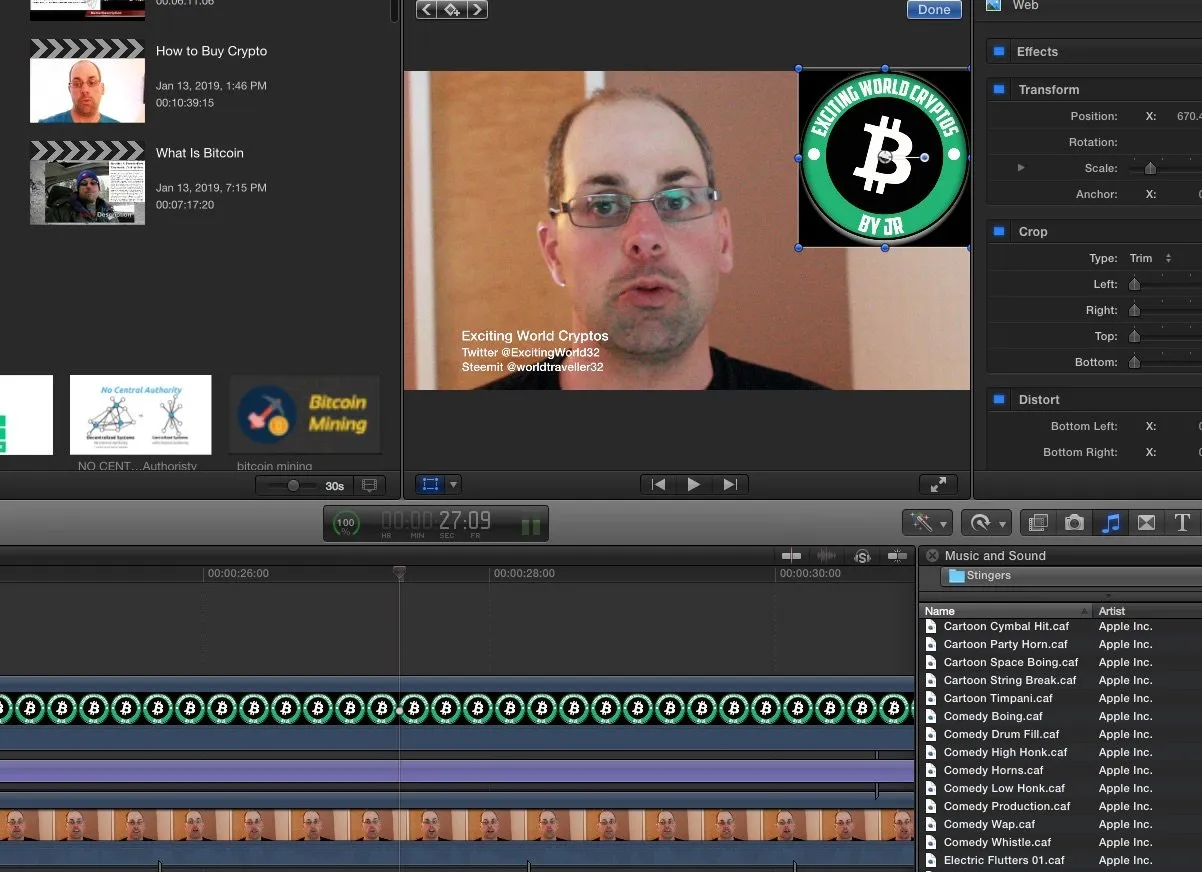Select Cartoon Timpani.caf

click(998, 699)
